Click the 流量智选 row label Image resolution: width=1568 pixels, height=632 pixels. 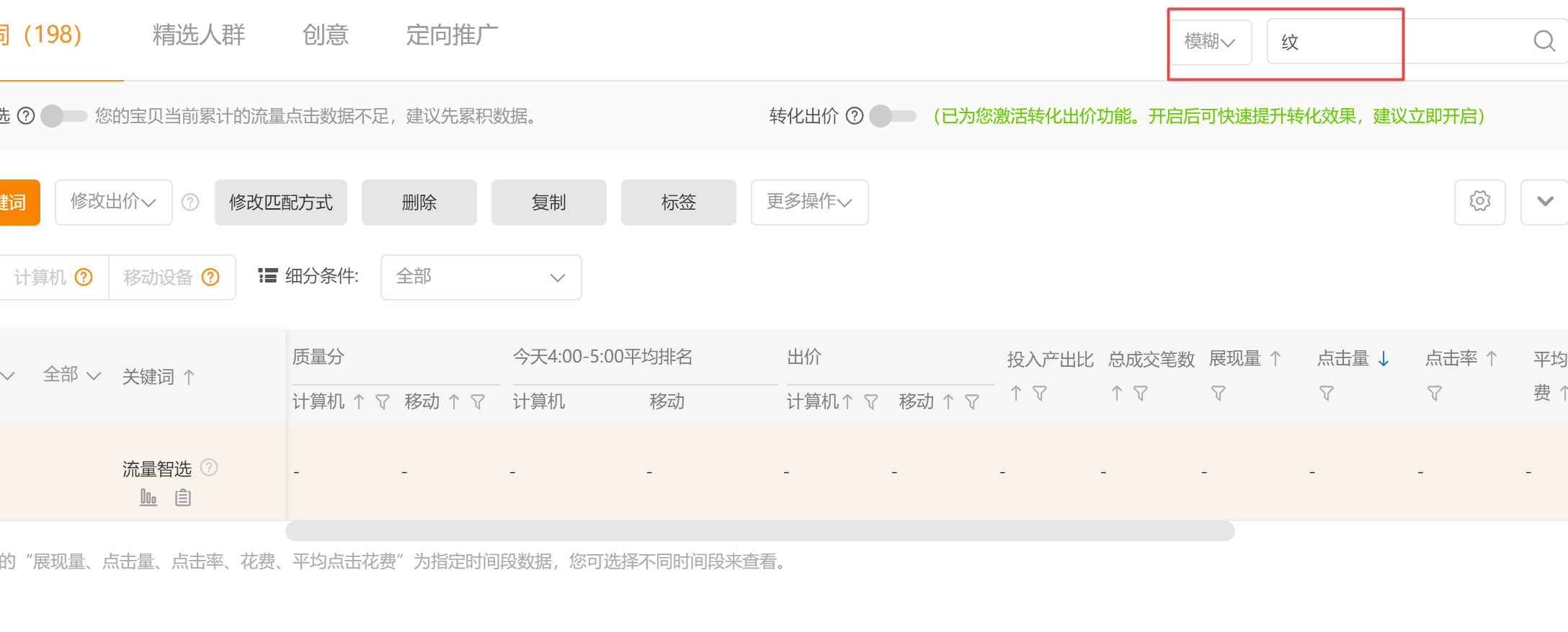coord(156,469)
